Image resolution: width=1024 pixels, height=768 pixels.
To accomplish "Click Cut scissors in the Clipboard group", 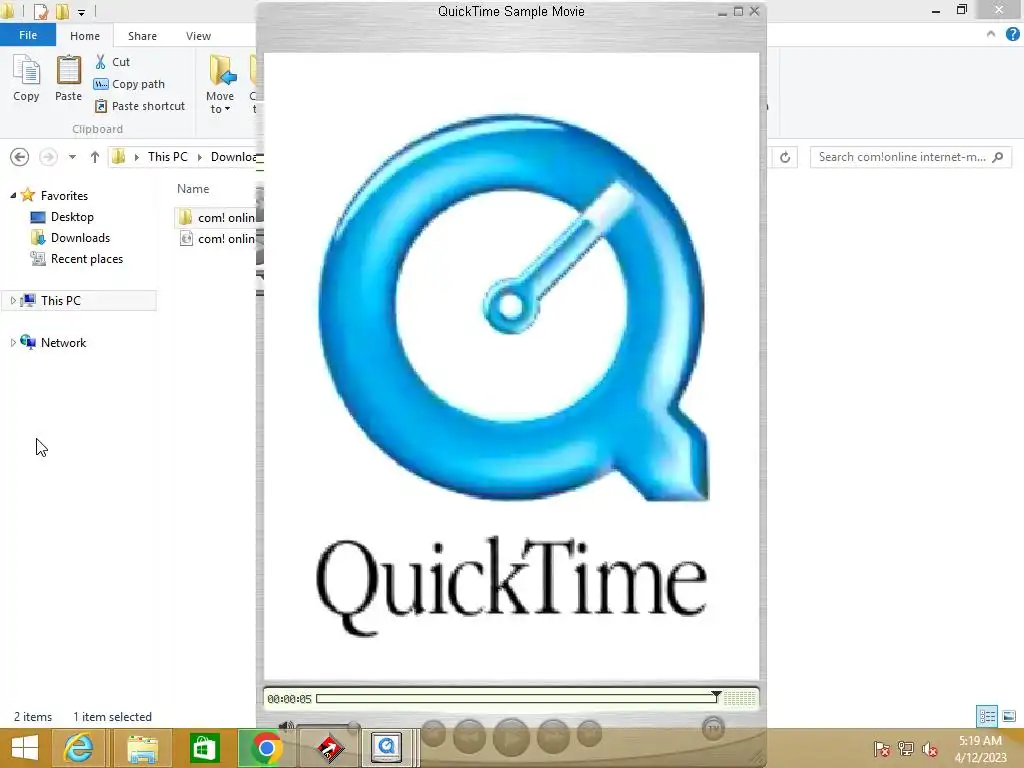I will (112, 62).
